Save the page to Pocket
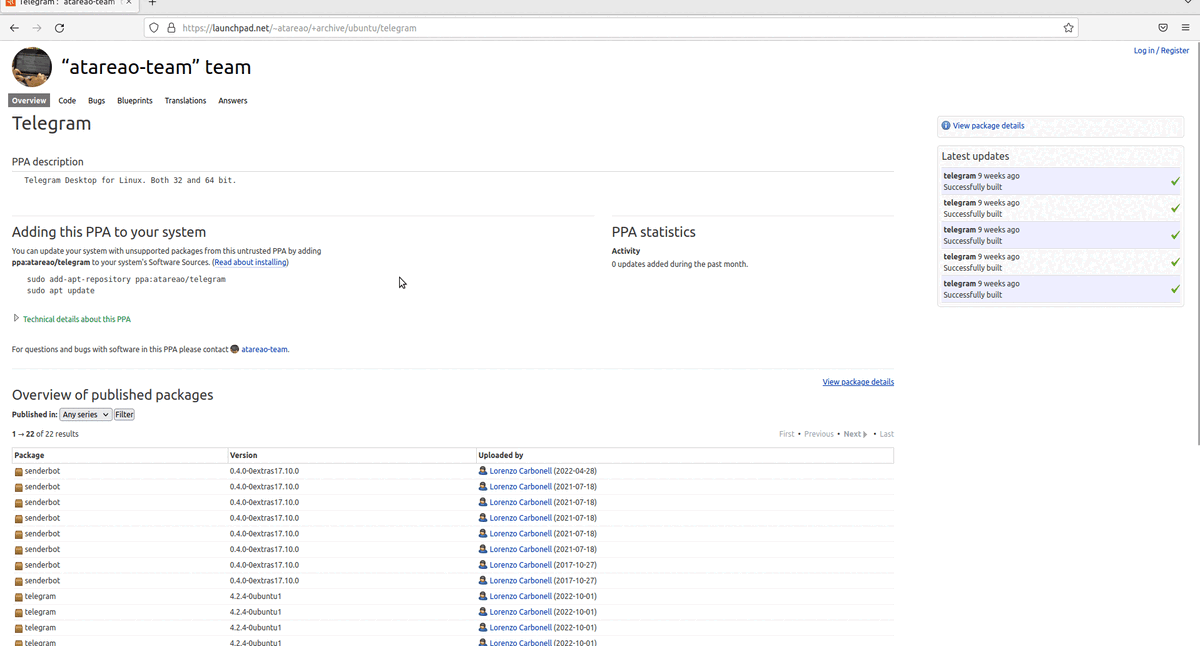Screen dimensions: 1200x646 tap(1163, 28)
